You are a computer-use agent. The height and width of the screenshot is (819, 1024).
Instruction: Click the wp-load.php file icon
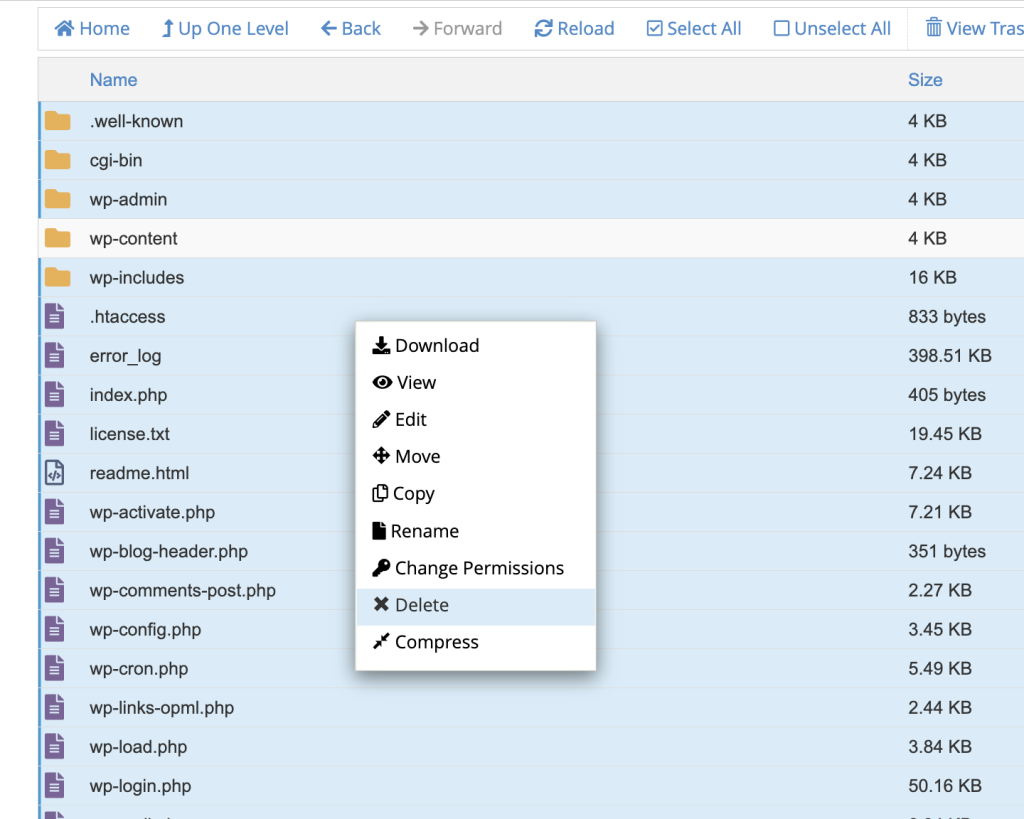(55, 747)
